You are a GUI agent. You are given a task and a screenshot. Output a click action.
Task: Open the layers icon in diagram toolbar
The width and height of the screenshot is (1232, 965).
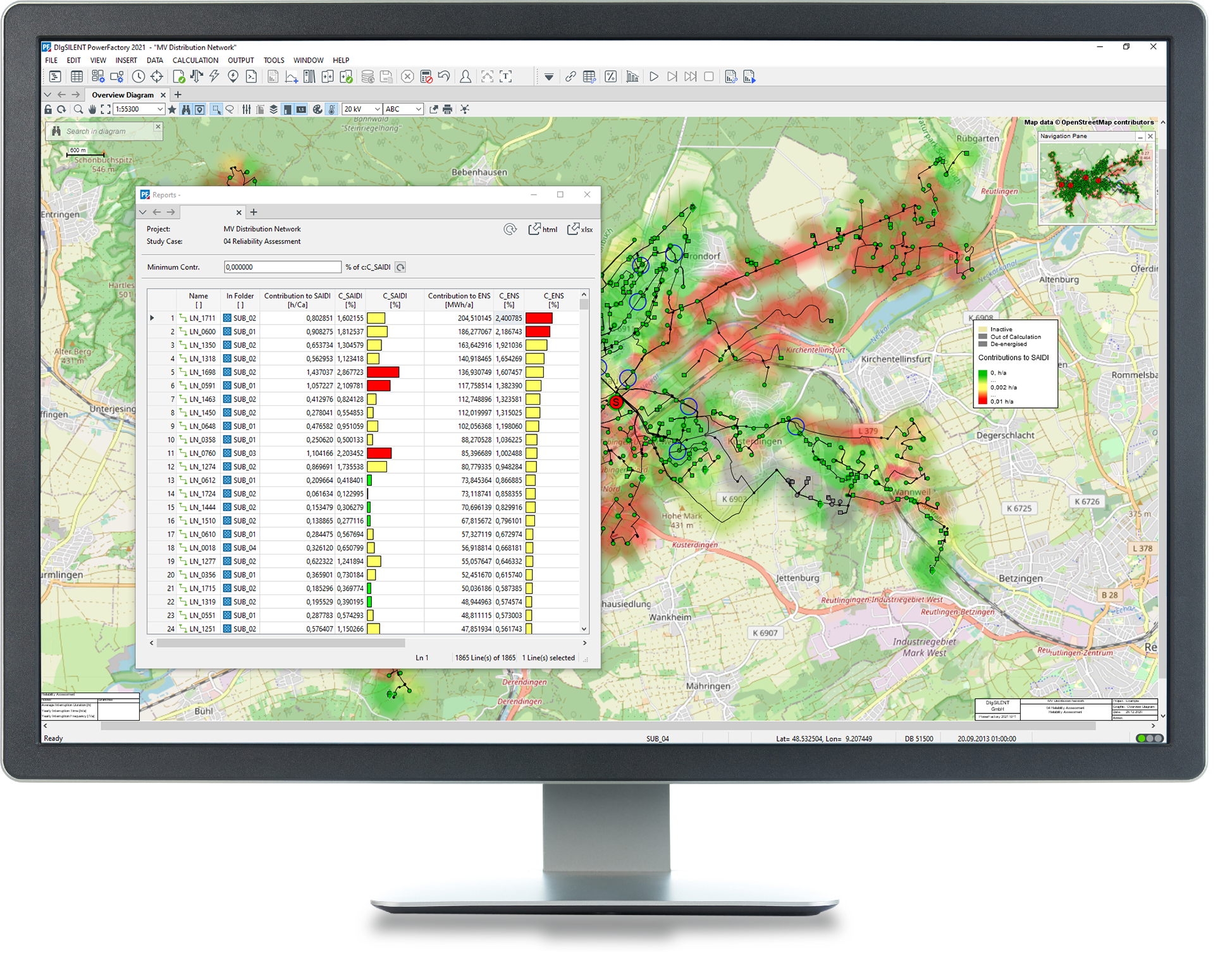pos(273,109)
